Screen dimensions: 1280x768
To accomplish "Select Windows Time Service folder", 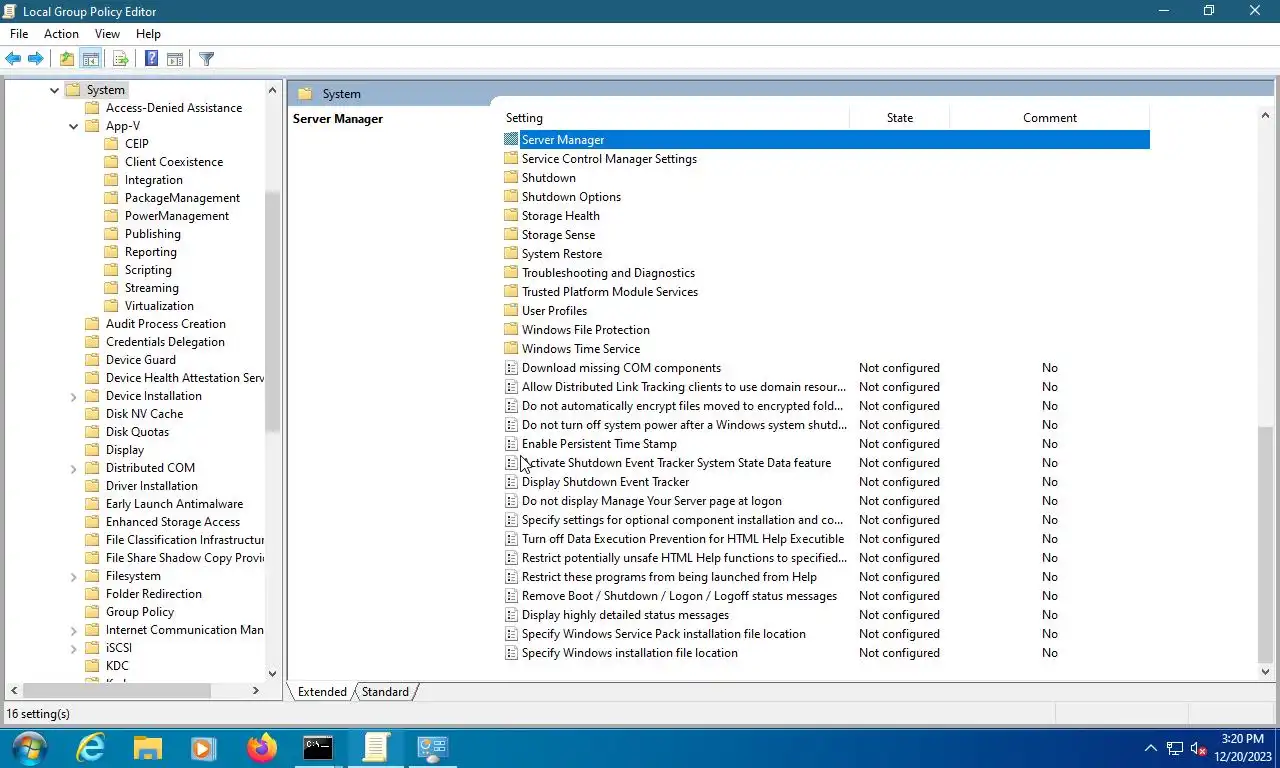I will (x=581, y=349).
